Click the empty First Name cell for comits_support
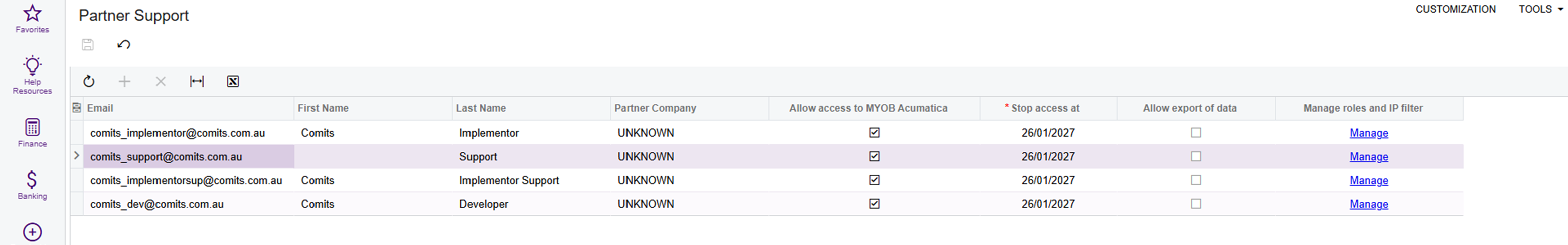The width and height of the screenshot is (1568, 245). click(x=373, y=157)
